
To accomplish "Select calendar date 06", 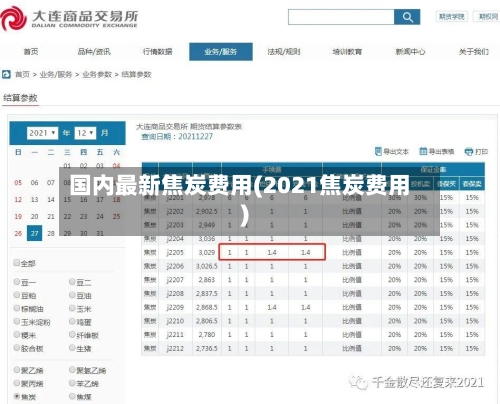I will 34,183.
